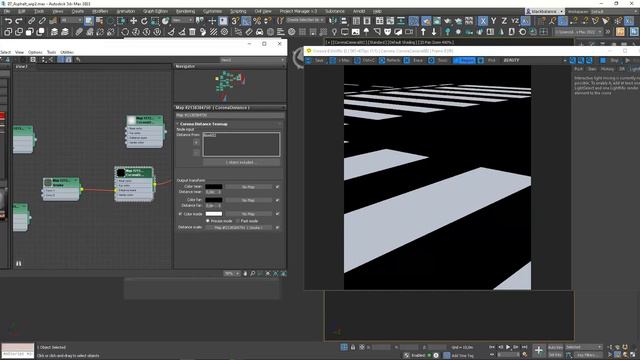Viewport: 640px width, 360px height.
Task: Toggle the Color near map checkbox
Action: pos(278,187)
